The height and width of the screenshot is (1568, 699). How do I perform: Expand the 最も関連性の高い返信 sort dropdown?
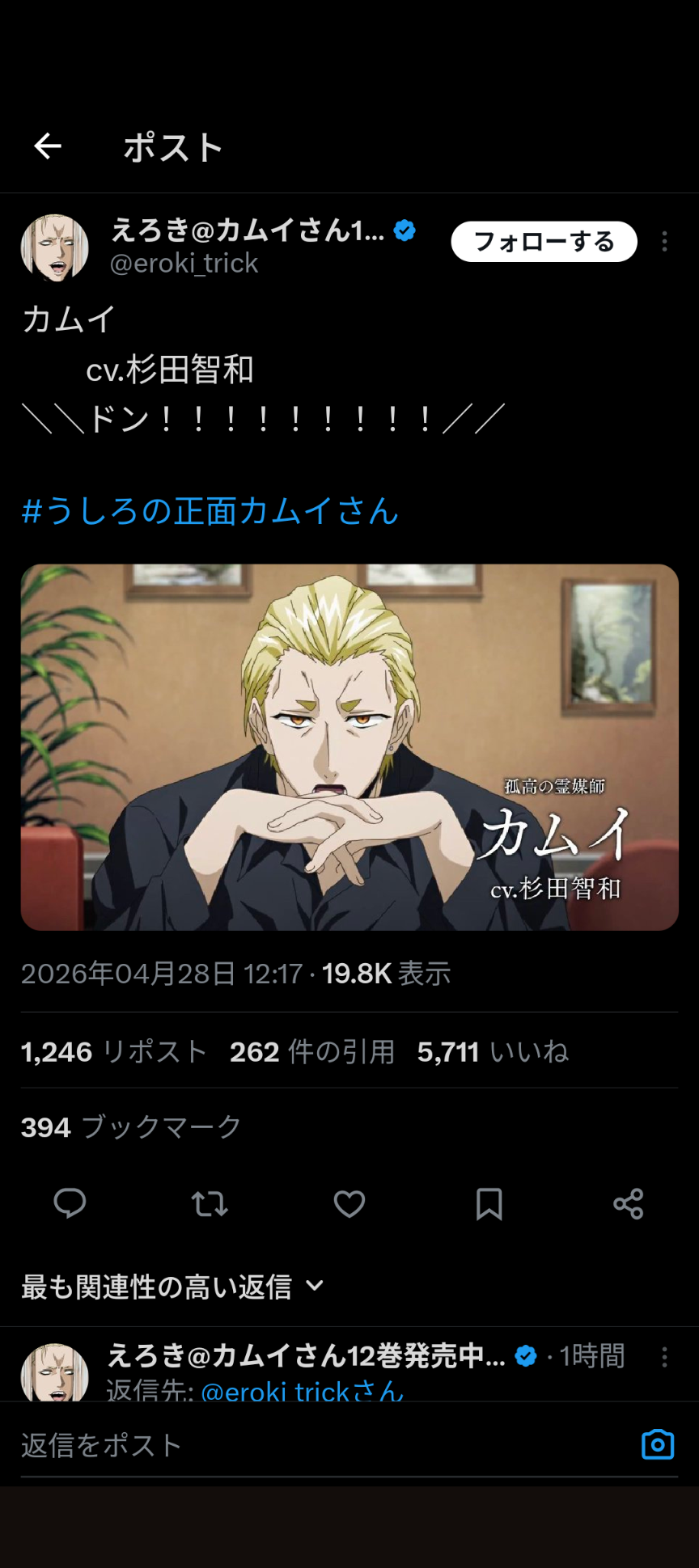tap(172, 1287)
